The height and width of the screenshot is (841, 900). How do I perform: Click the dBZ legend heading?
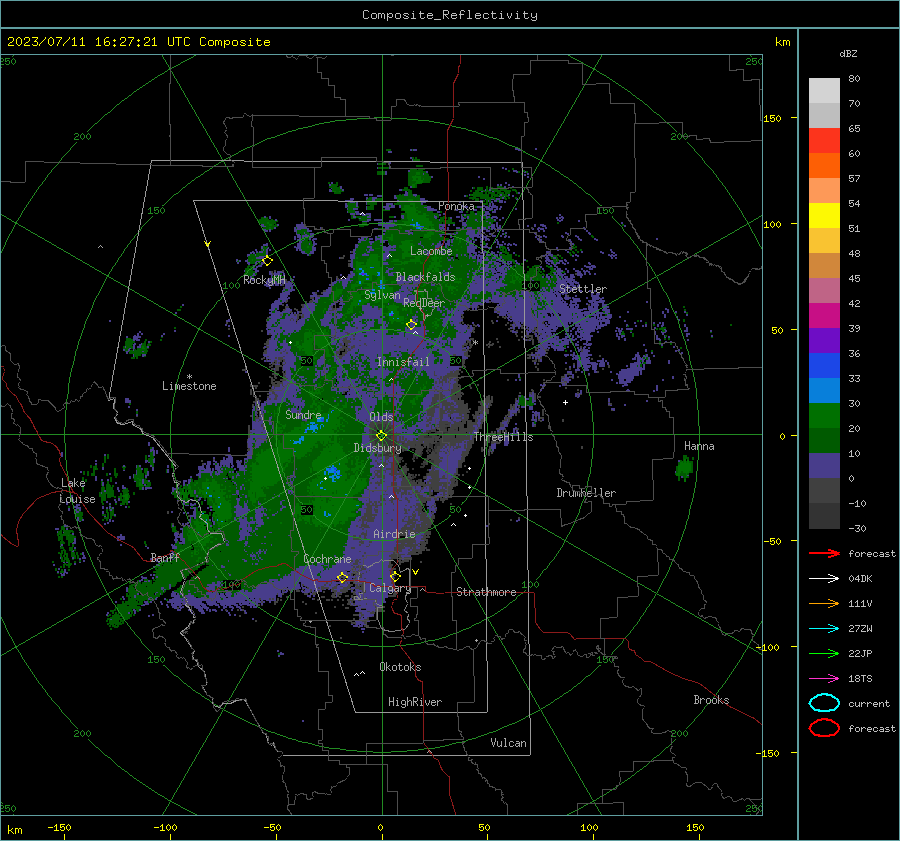click(848, 53)
